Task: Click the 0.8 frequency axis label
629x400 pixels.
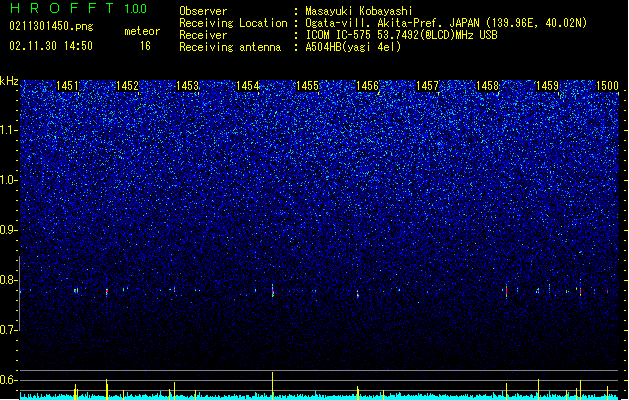Action: pyautogui.click(x=9, y=280)
